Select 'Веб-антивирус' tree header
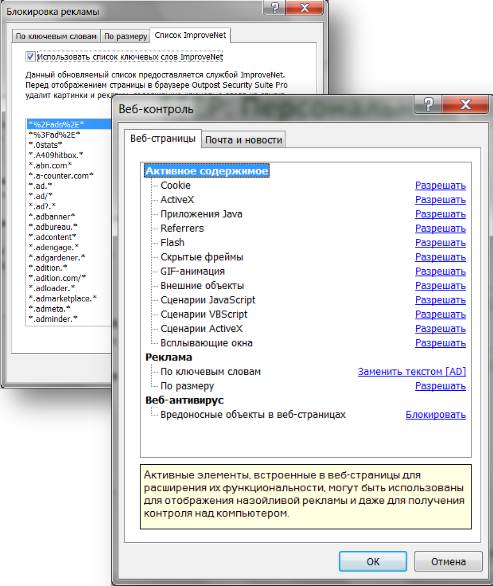This screenshot has height=586, width=493. pos(184,400)
